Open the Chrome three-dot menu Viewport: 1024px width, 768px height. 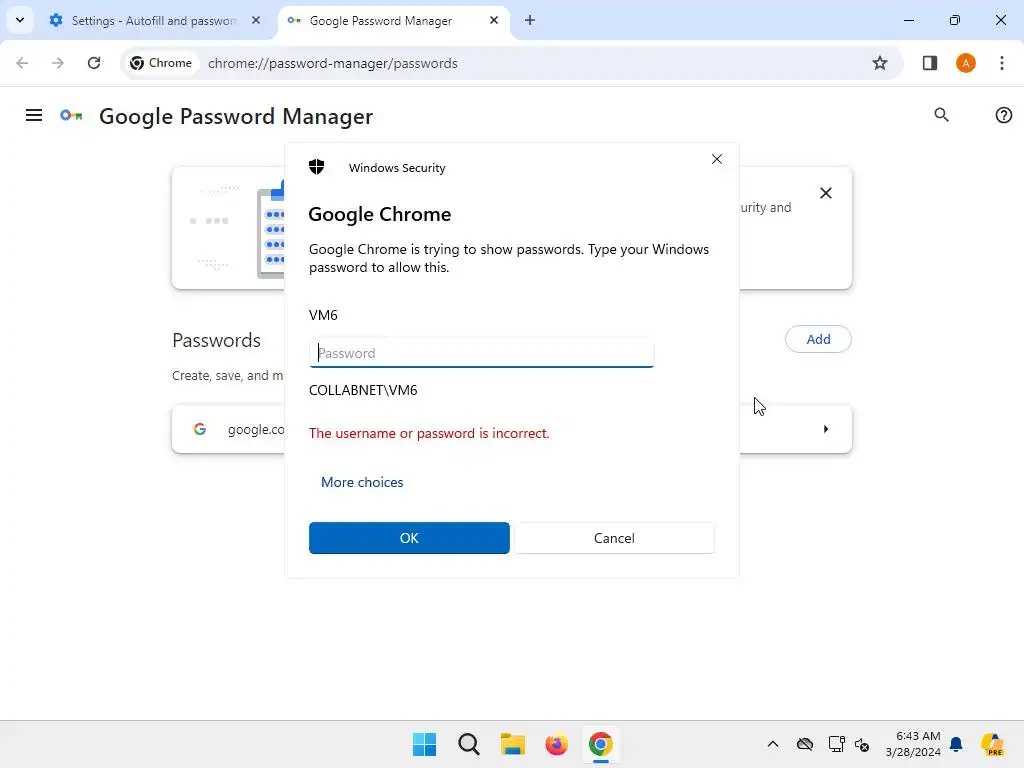tap(1001, 63)
